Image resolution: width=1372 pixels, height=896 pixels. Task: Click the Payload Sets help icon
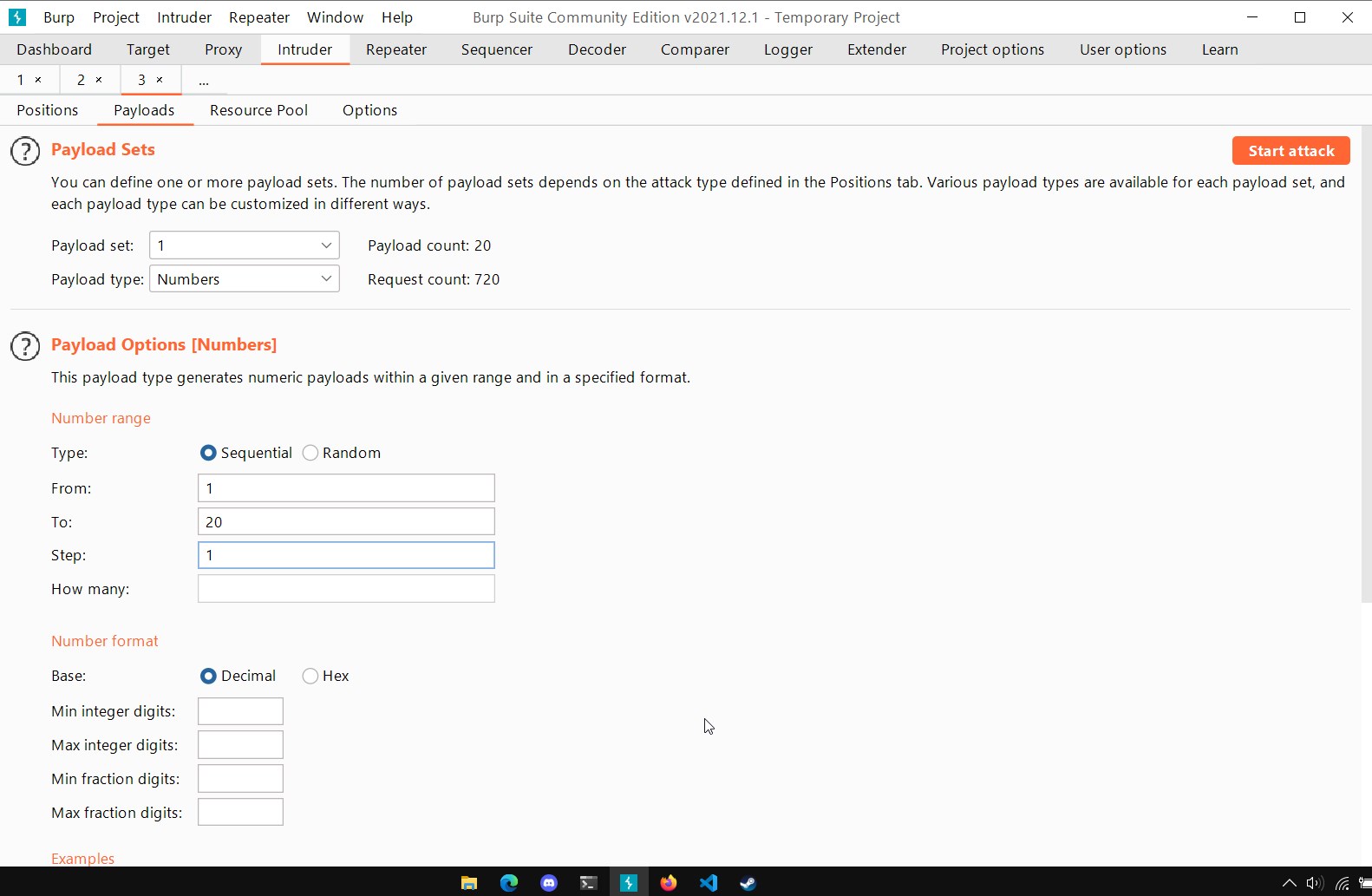[25, 151]
